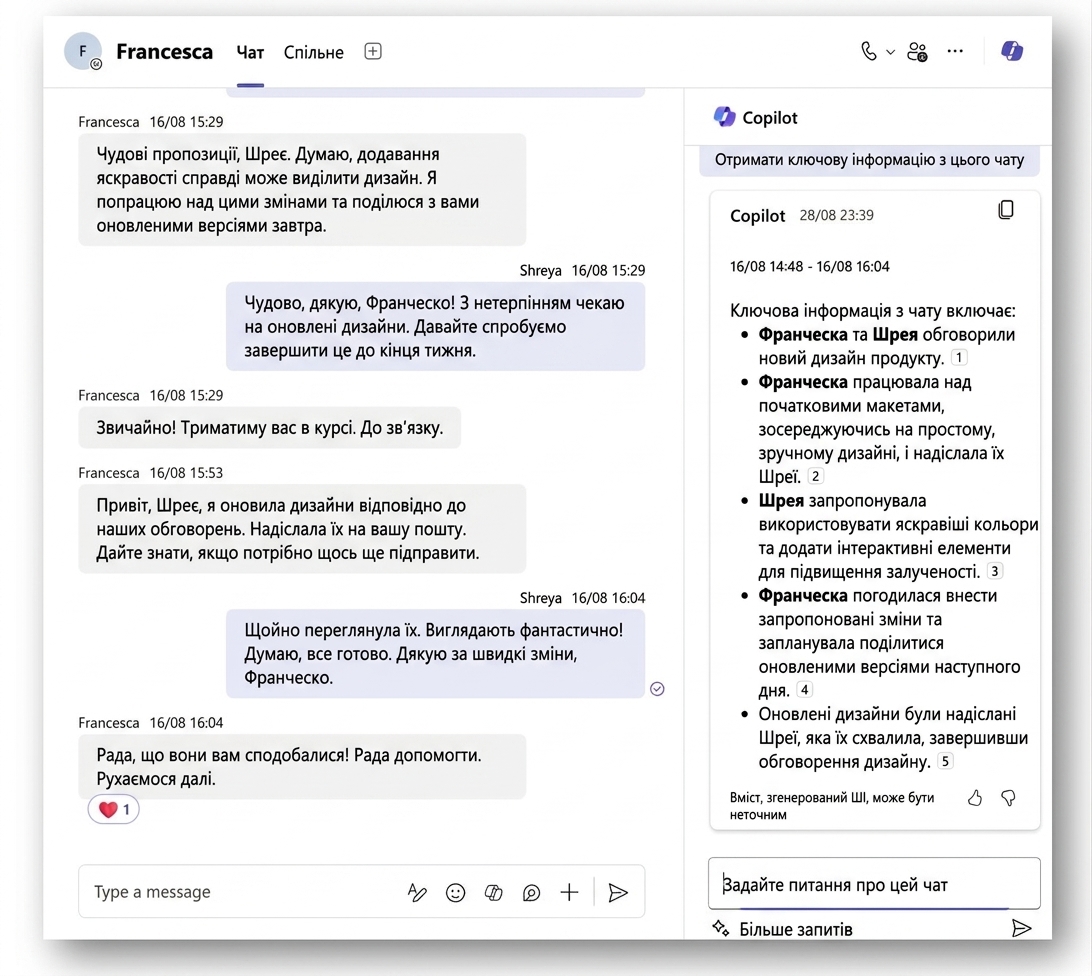Image resolution: width=1092 pixels, height=976 pixels.
Task: Click the Francesca name in chat header
Action: coord(164,52)
